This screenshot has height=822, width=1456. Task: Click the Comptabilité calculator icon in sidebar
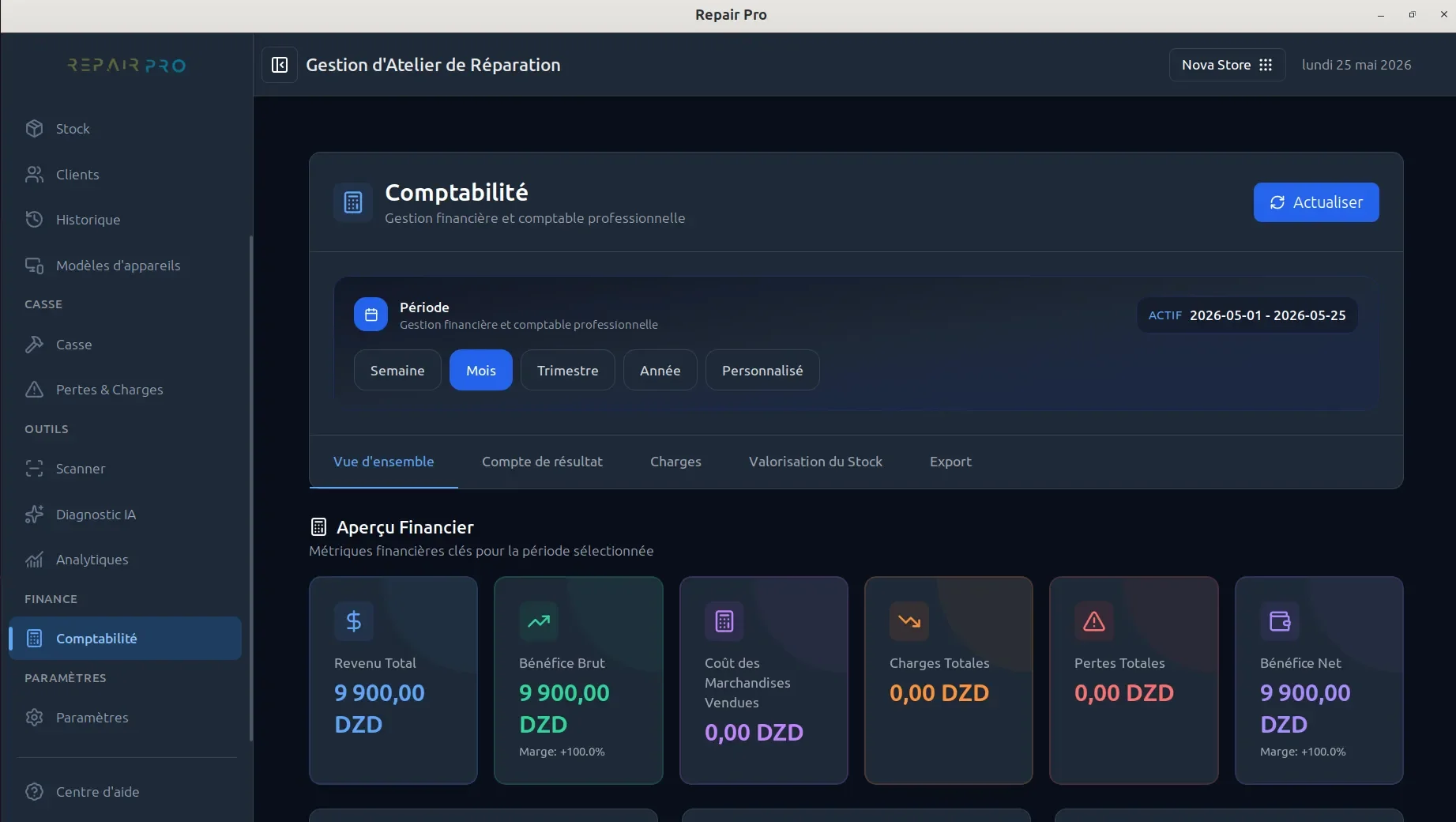[x=34, y=638]
